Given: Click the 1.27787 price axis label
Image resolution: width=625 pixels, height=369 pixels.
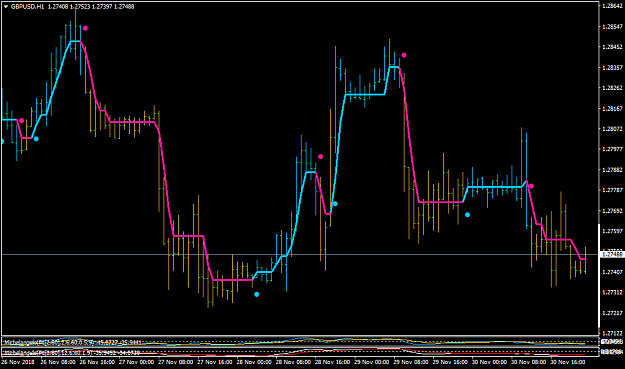Looking at the screenshot, I should click(612, 190).
